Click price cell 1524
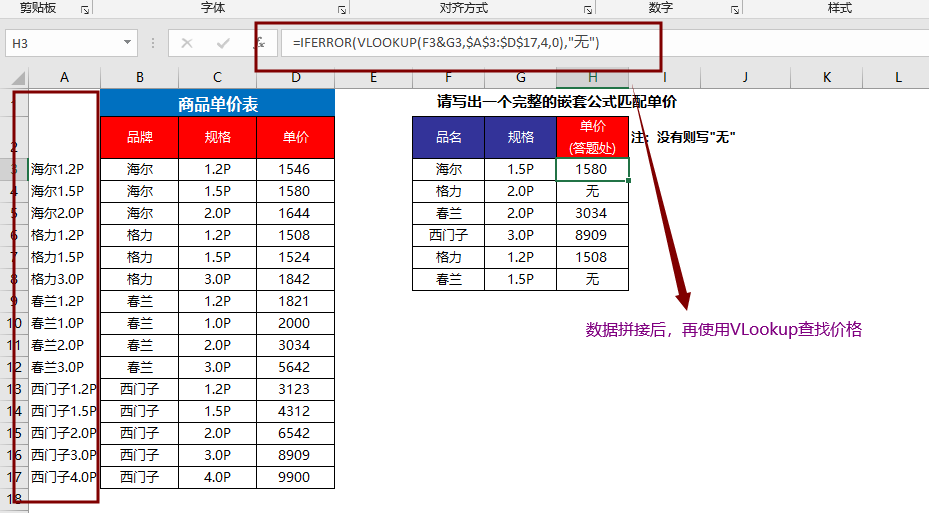Image resolution: width=929 pixels, height=513 pixels. click(296, 257)
